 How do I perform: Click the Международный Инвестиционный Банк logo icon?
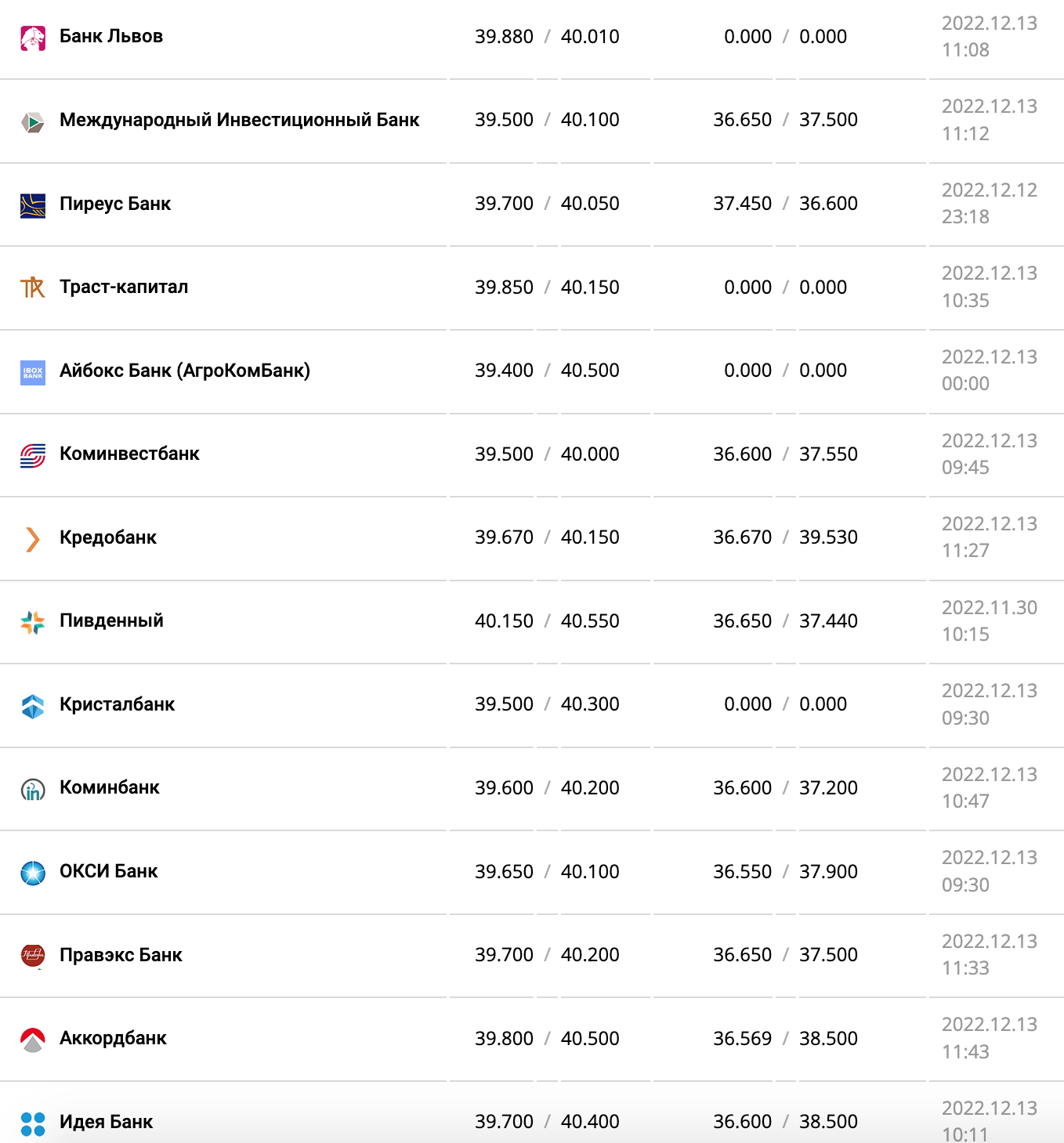33,121
